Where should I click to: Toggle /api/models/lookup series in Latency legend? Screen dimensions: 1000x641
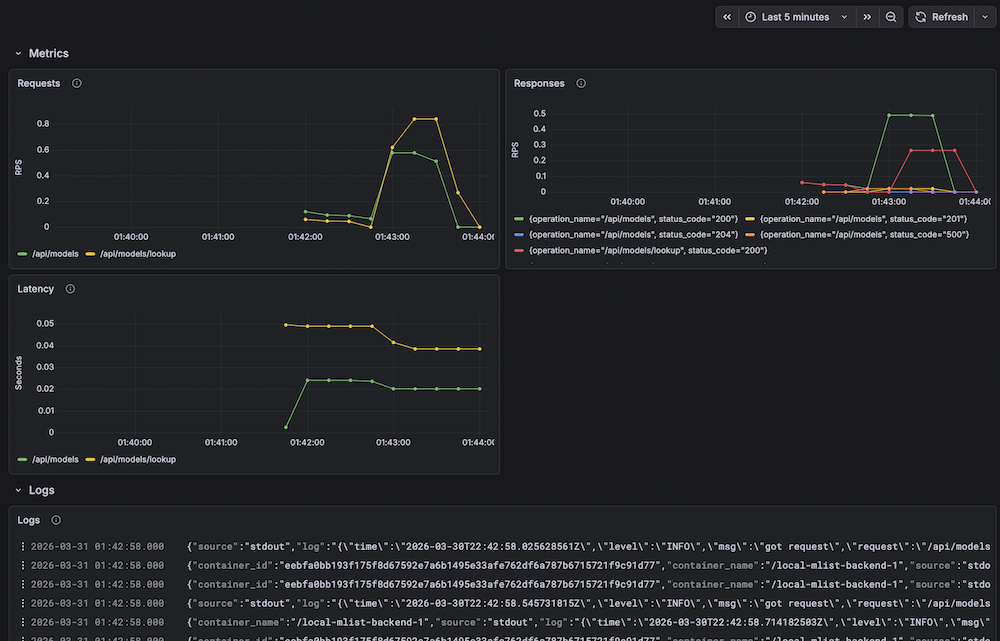click(x=131, y=459)
